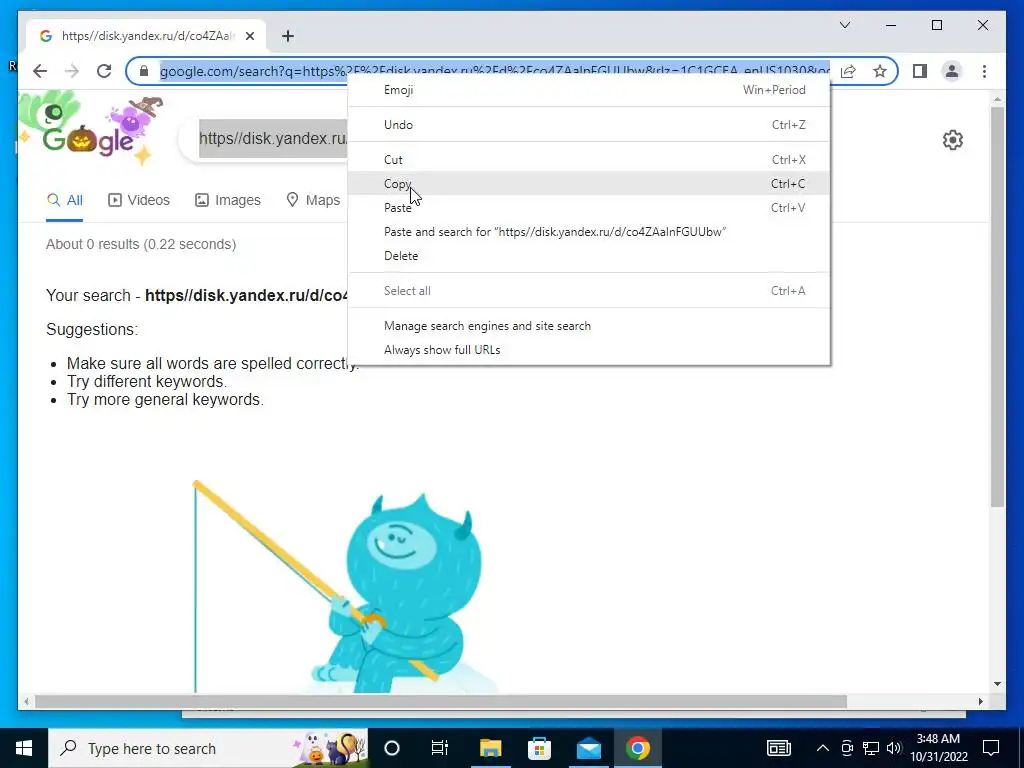Share this page using the share icon
The height and width of the screenshot is (768, 1024).
click(848, 71)
